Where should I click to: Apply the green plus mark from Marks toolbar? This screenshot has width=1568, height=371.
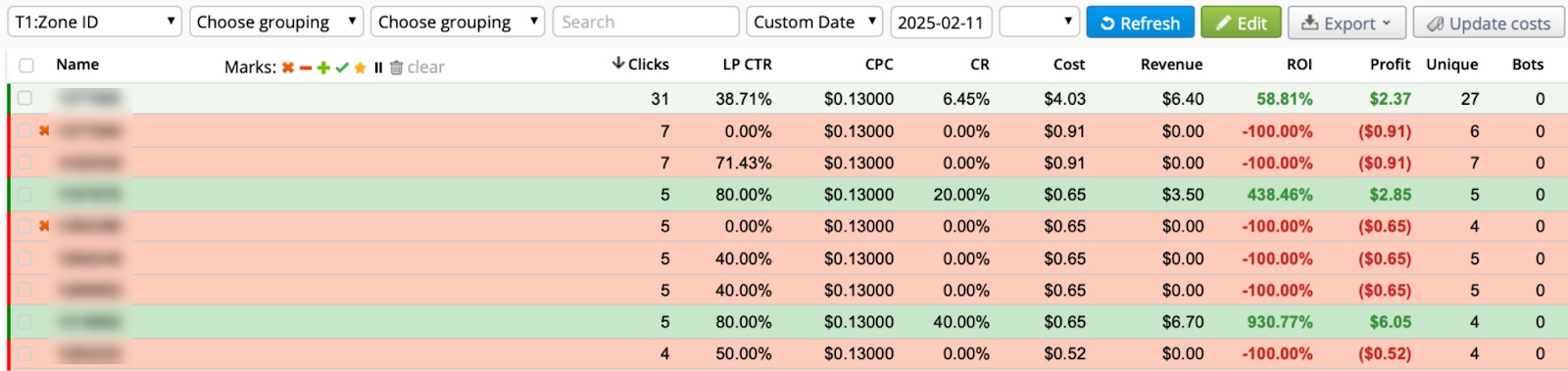click(323, 68)
